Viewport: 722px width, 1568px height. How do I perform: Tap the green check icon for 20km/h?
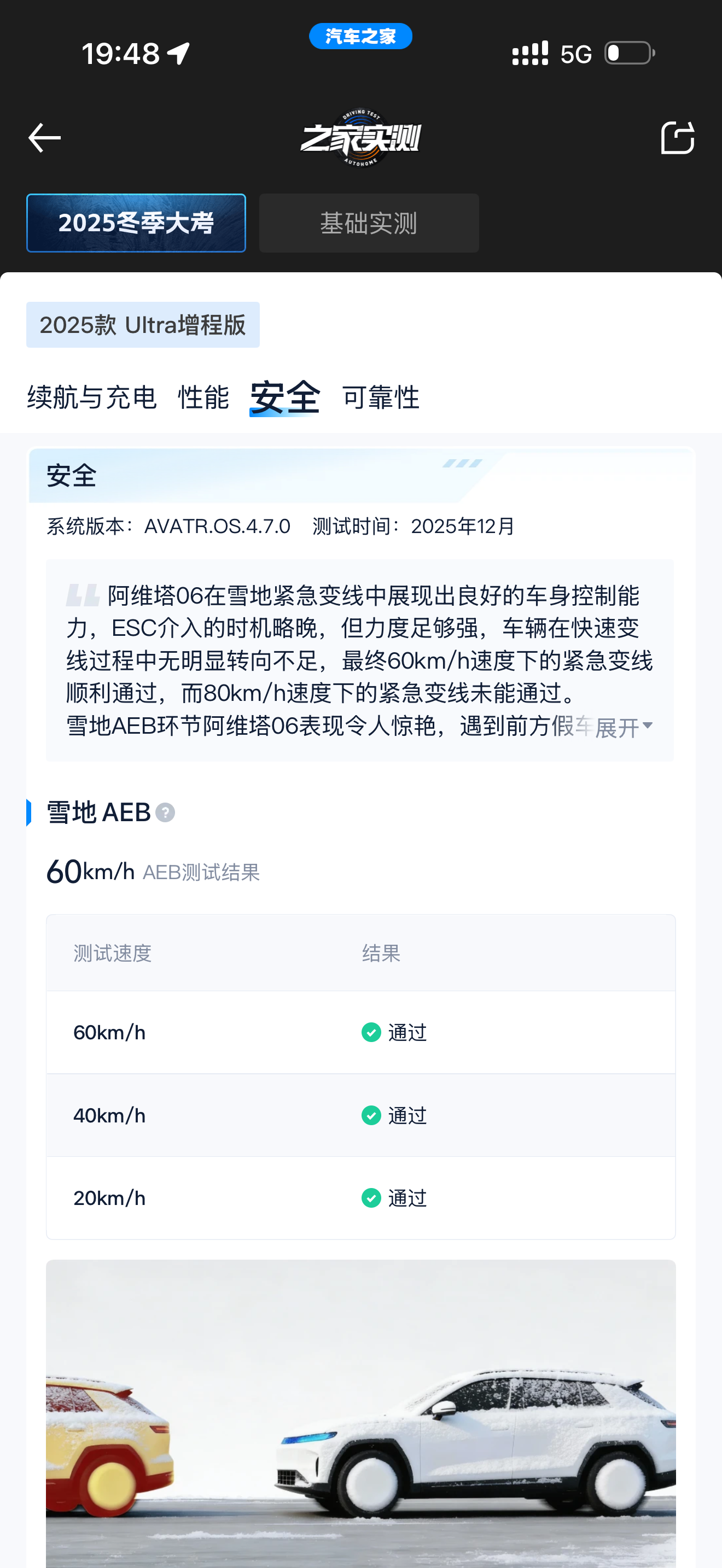coord(371,1198)
